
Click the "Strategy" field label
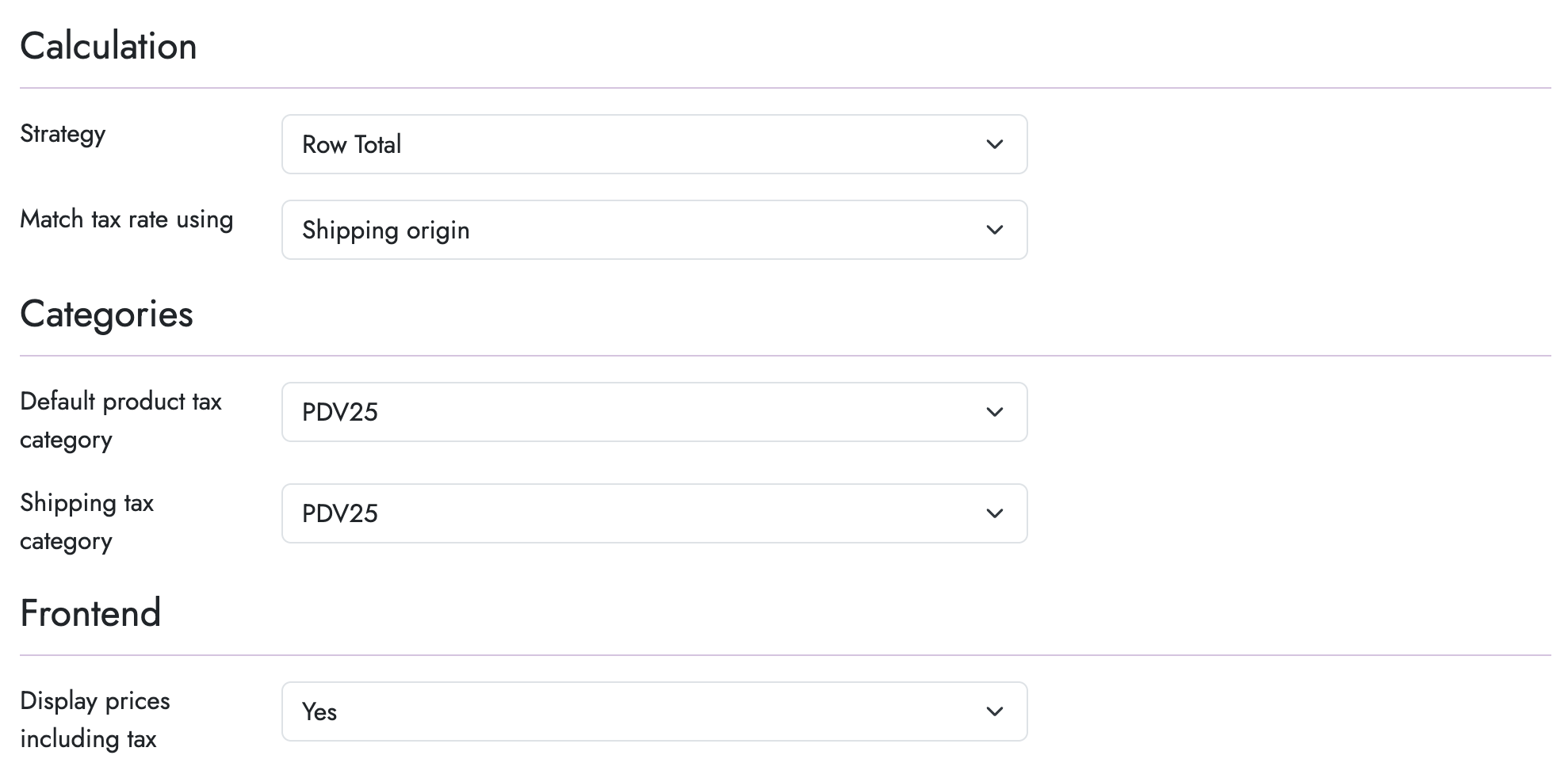point(63,135)
